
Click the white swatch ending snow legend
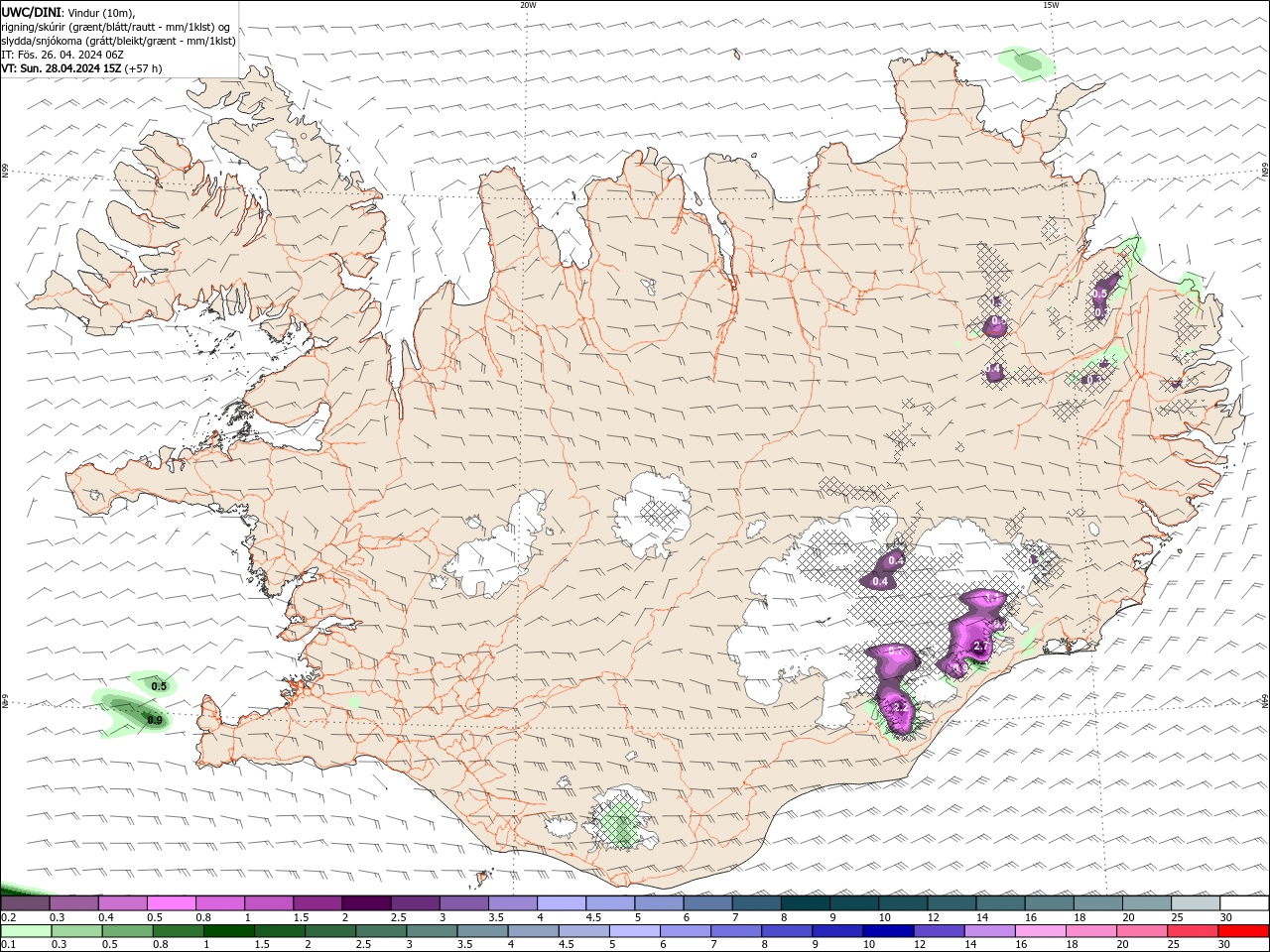pyautogui.click(x=1242, y=903)
